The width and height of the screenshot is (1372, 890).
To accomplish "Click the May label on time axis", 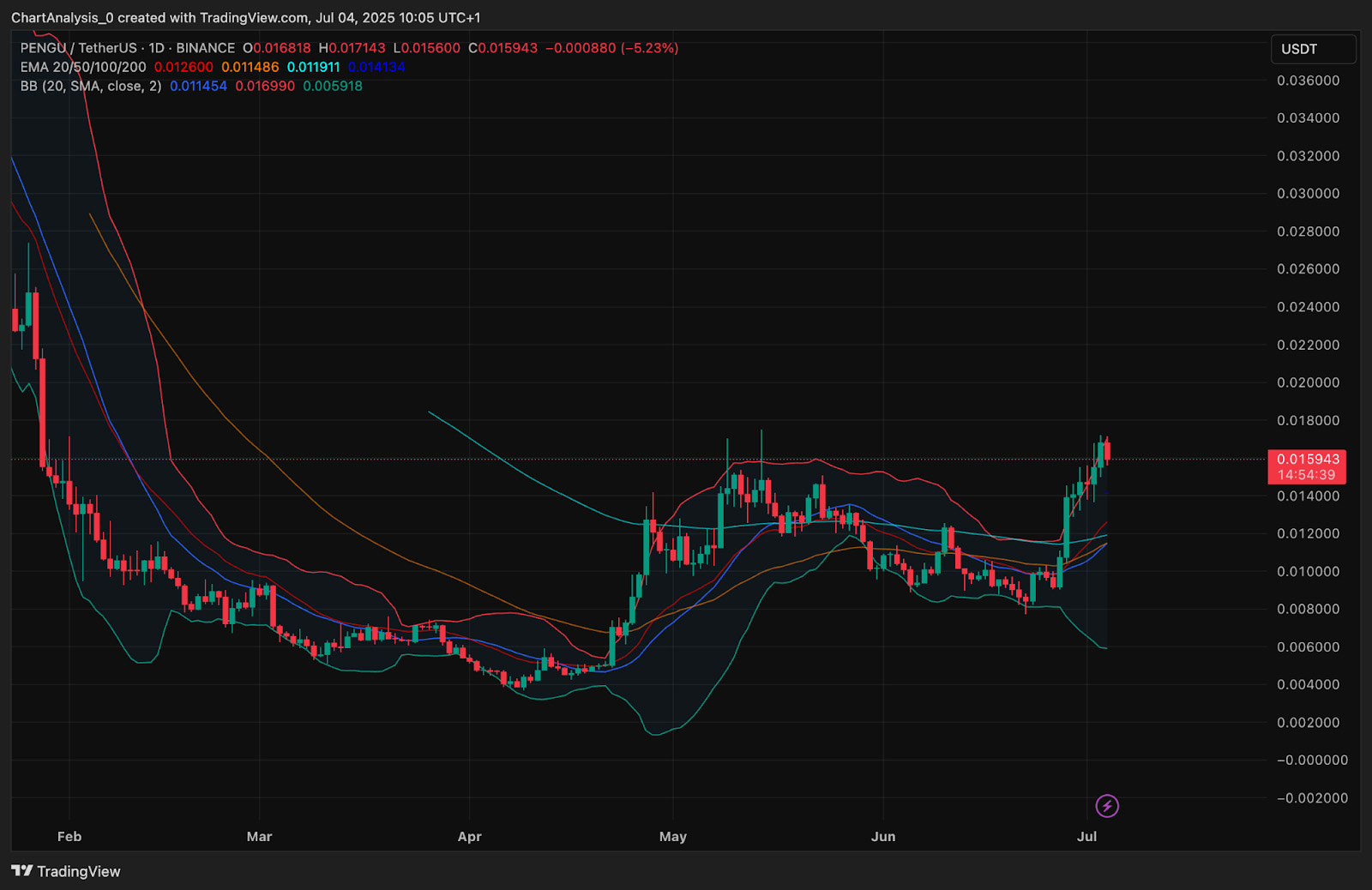I will tap(673, 836).
